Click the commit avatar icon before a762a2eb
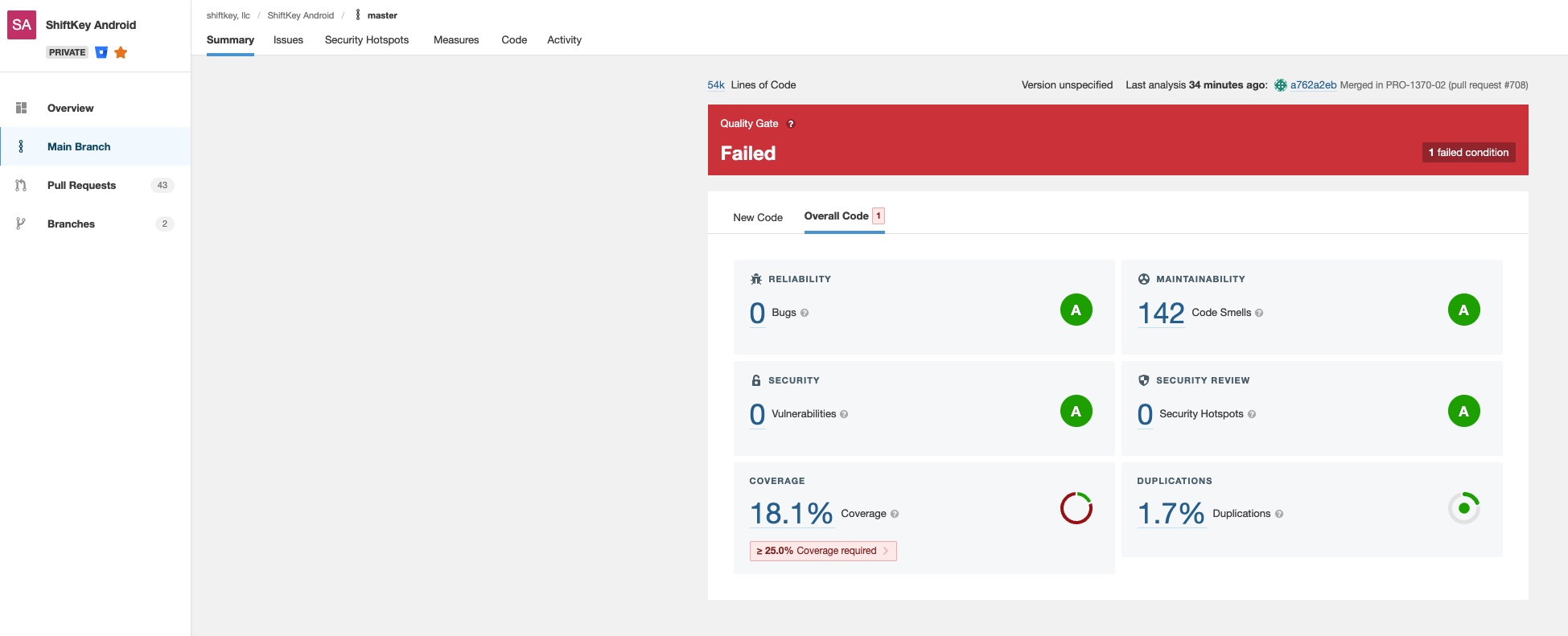Screen dimensions: 1568x636 click(1281, 85)
